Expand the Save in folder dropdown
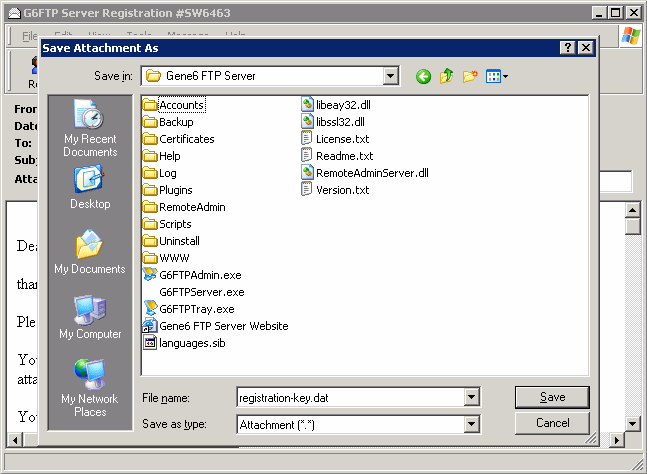This screenshot has height=474, width=647. [390, 76]
